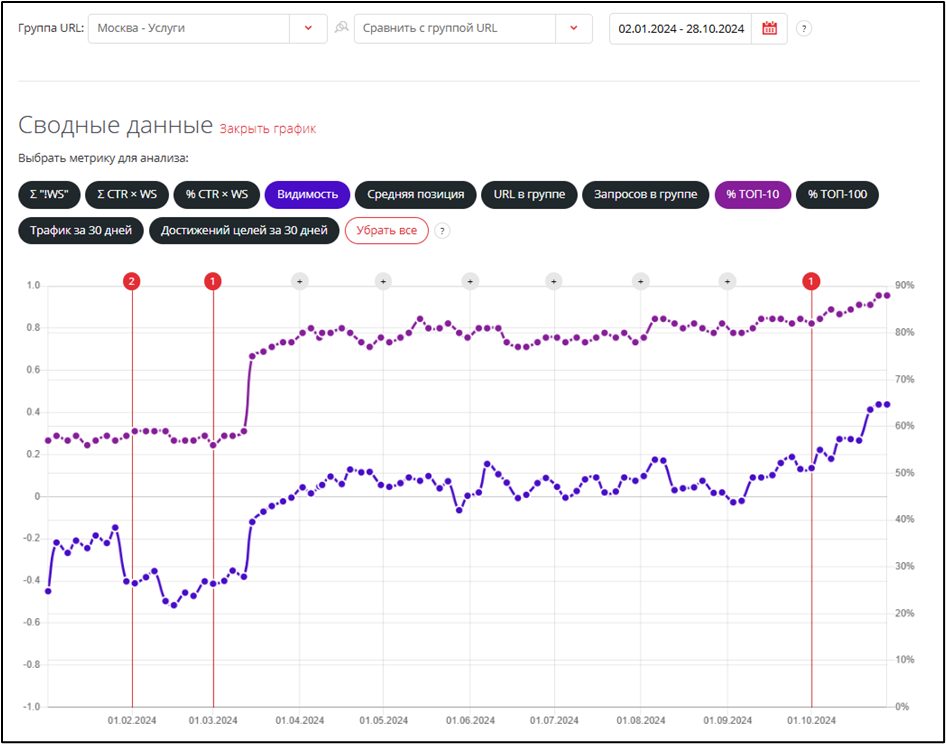This screenshot has width=946, height=744.
Task: Toggle the Видимость metric off
Action: [307, 194]
